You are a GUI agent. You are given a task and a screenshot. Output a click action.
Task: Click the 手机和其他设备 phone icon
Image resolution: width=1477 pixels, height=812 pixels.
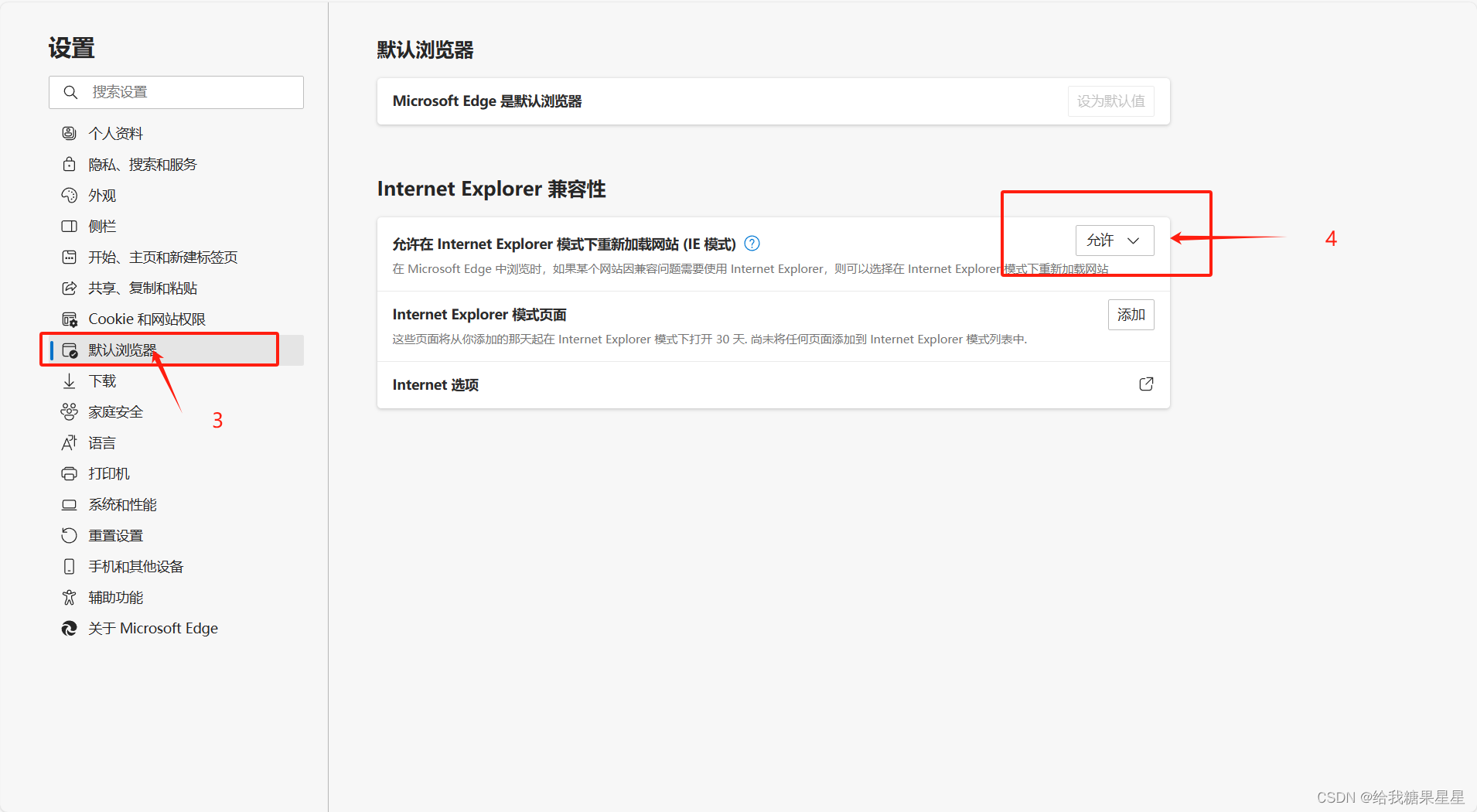69,566
